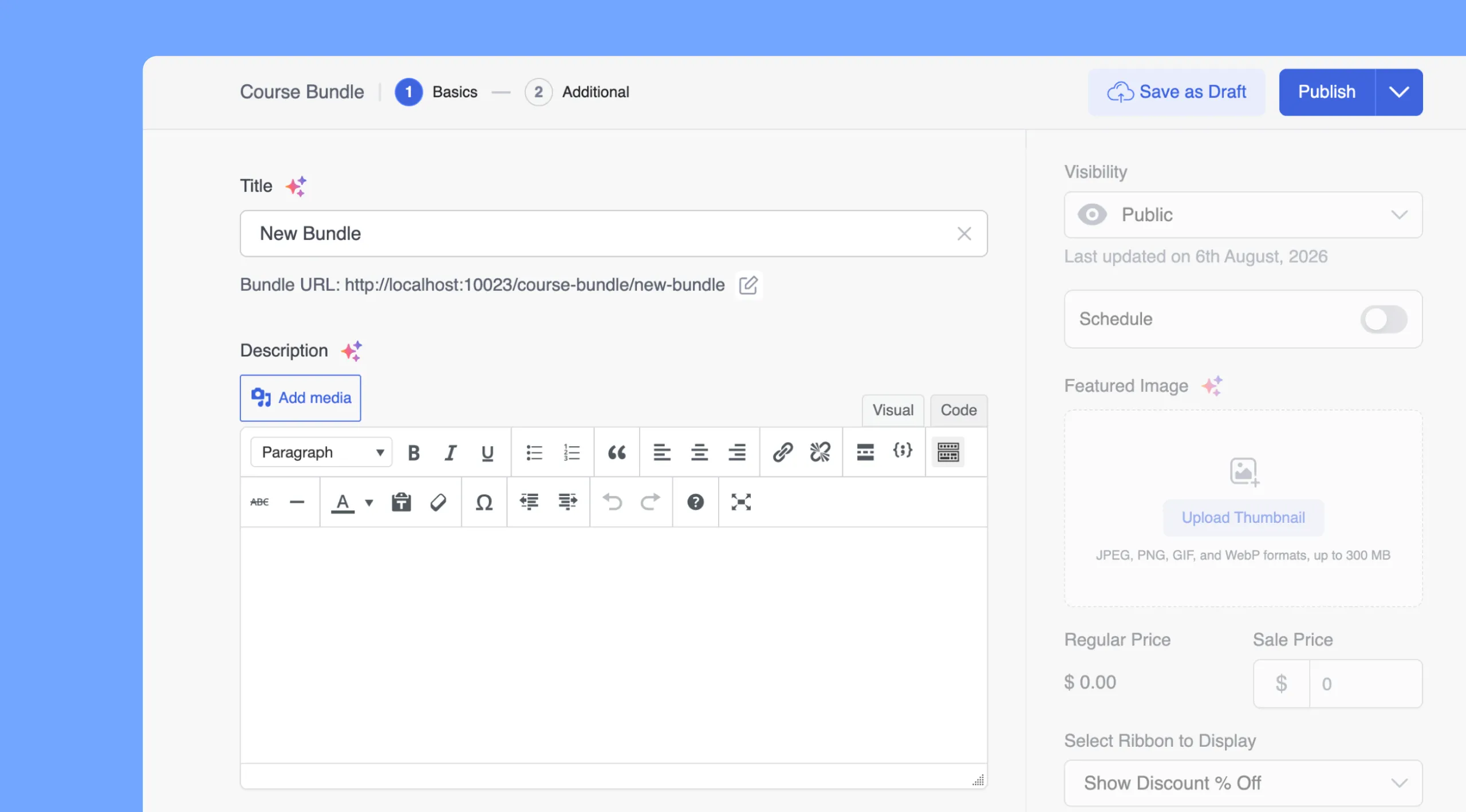Clear the New Bundle title field

point(964,234)
